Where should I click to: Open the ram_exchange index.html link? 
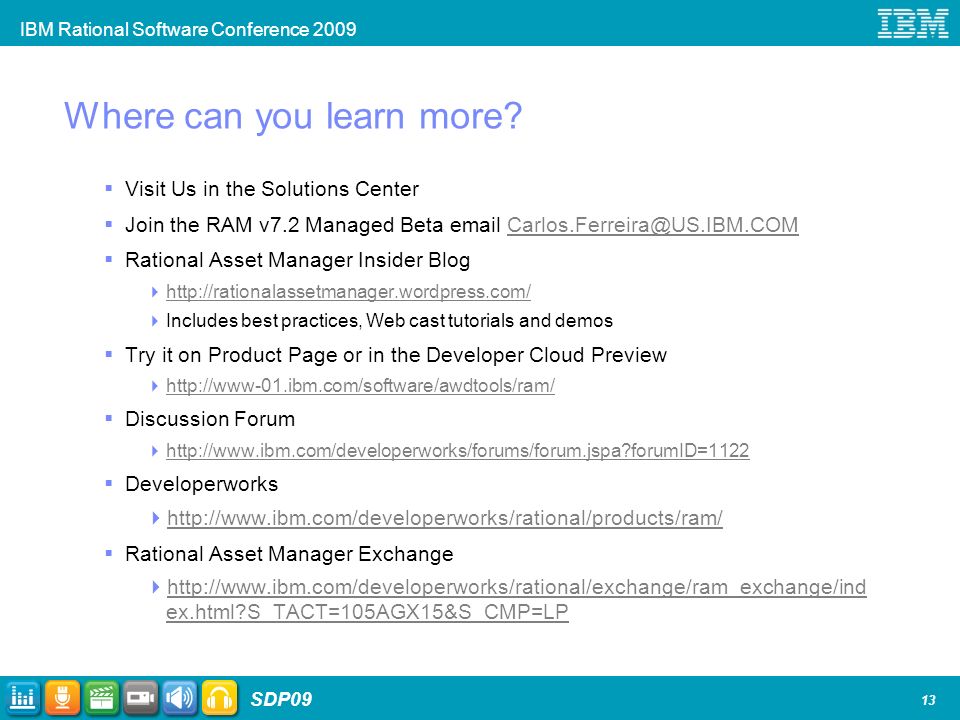pyautogui.click(x=516, y=599)
